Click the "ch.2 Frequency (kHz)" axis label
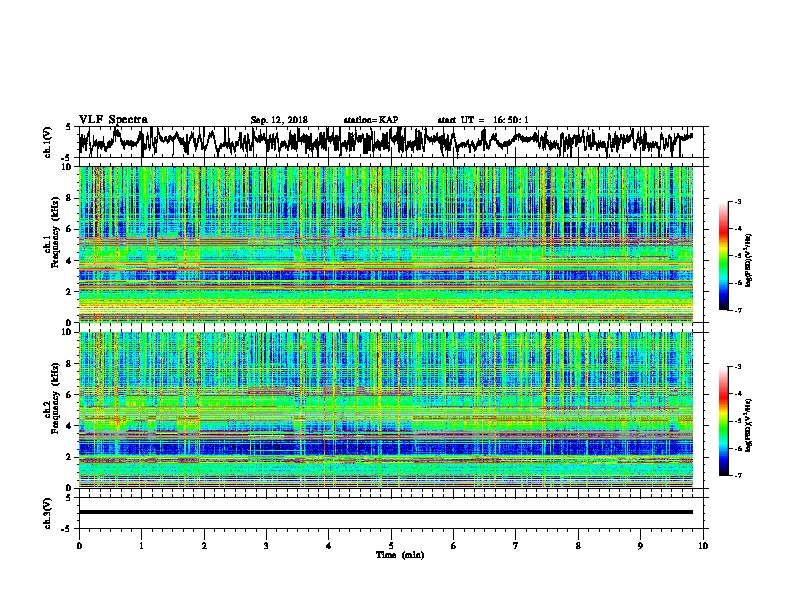 pos(51,397)
